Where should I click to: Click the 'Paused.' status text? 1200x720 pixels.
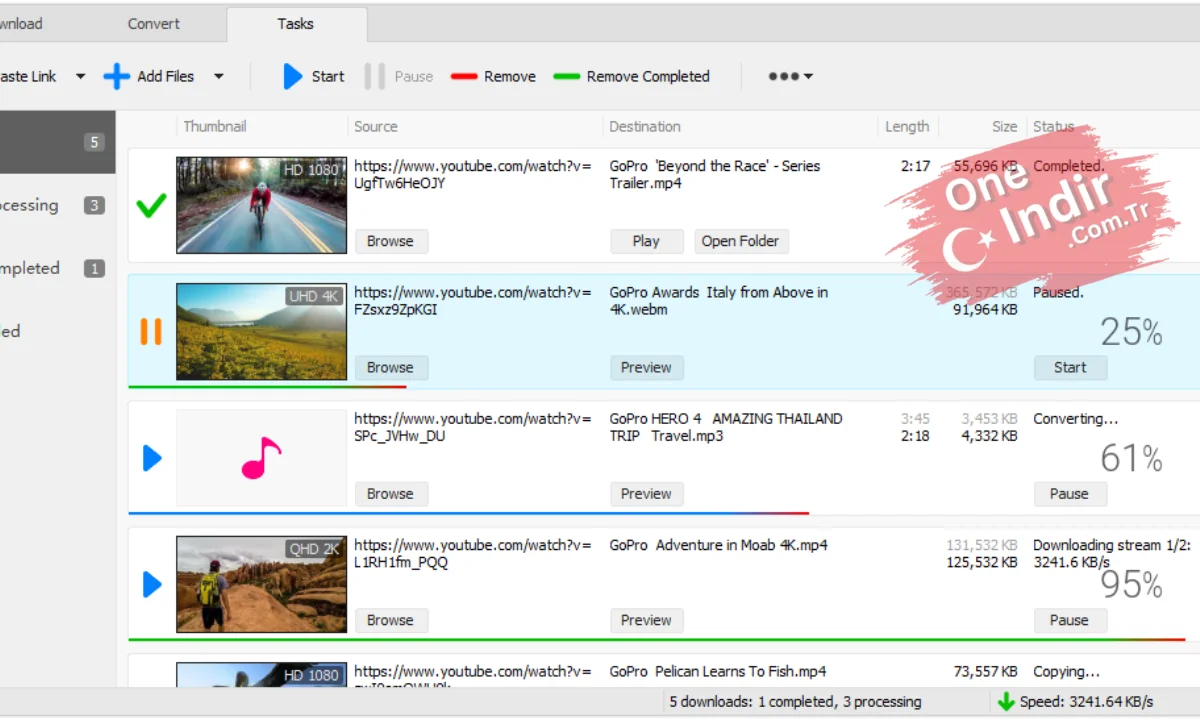tap(1058, 292)
